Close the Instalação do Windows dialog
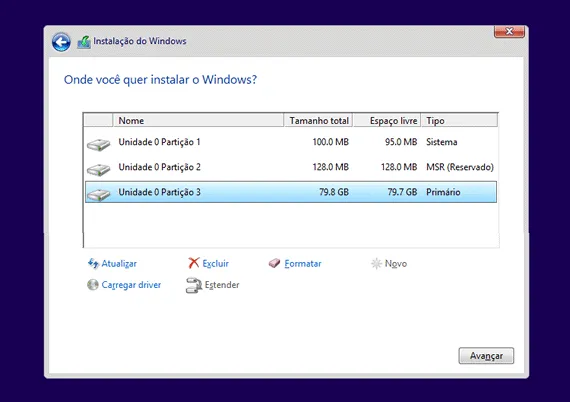This screenshot has width=570, height=402. click(509, 32)
